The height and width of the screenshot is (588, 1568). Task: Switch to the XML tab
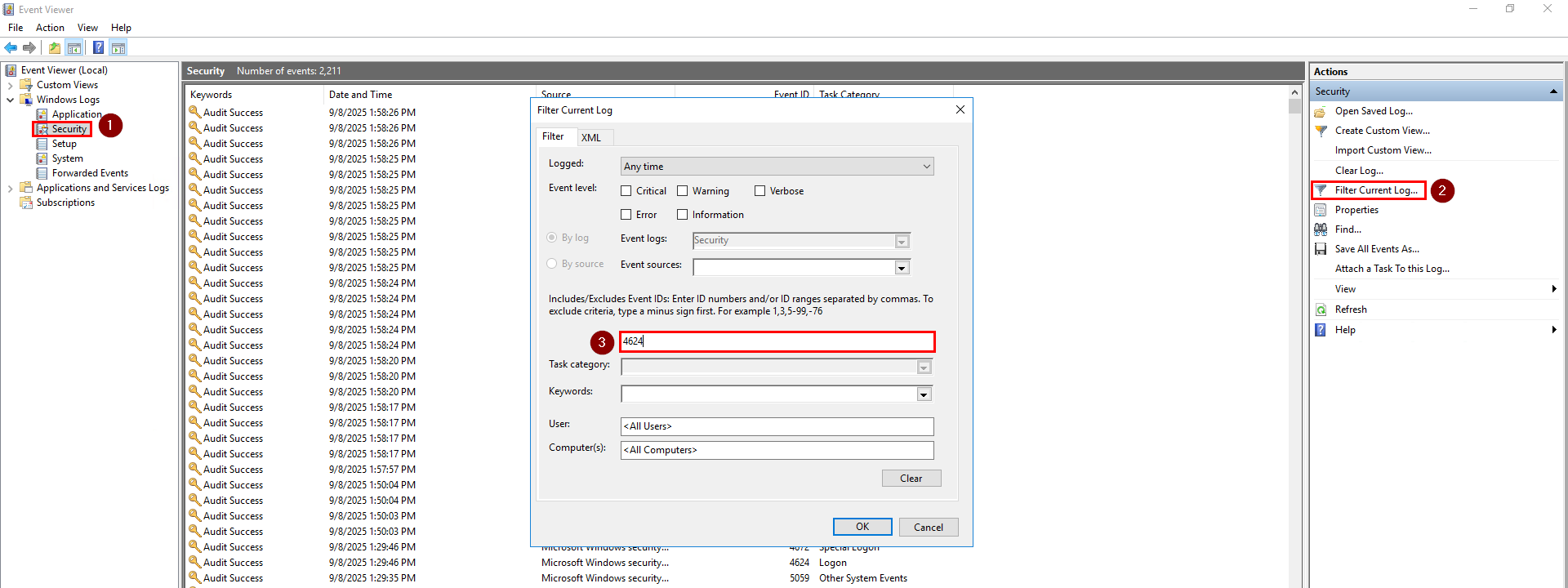[591, 137]
